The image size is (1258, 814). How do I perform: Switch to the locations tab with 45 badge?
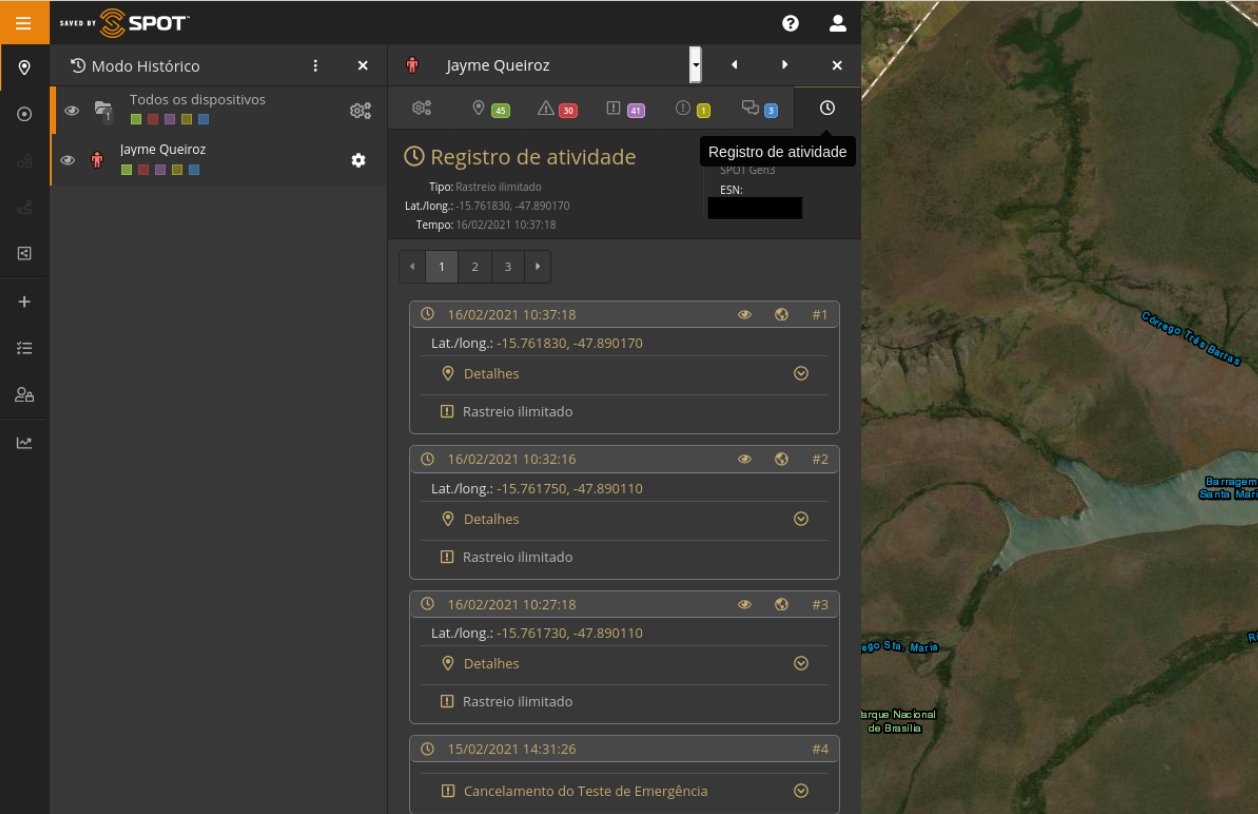point(490,108)
